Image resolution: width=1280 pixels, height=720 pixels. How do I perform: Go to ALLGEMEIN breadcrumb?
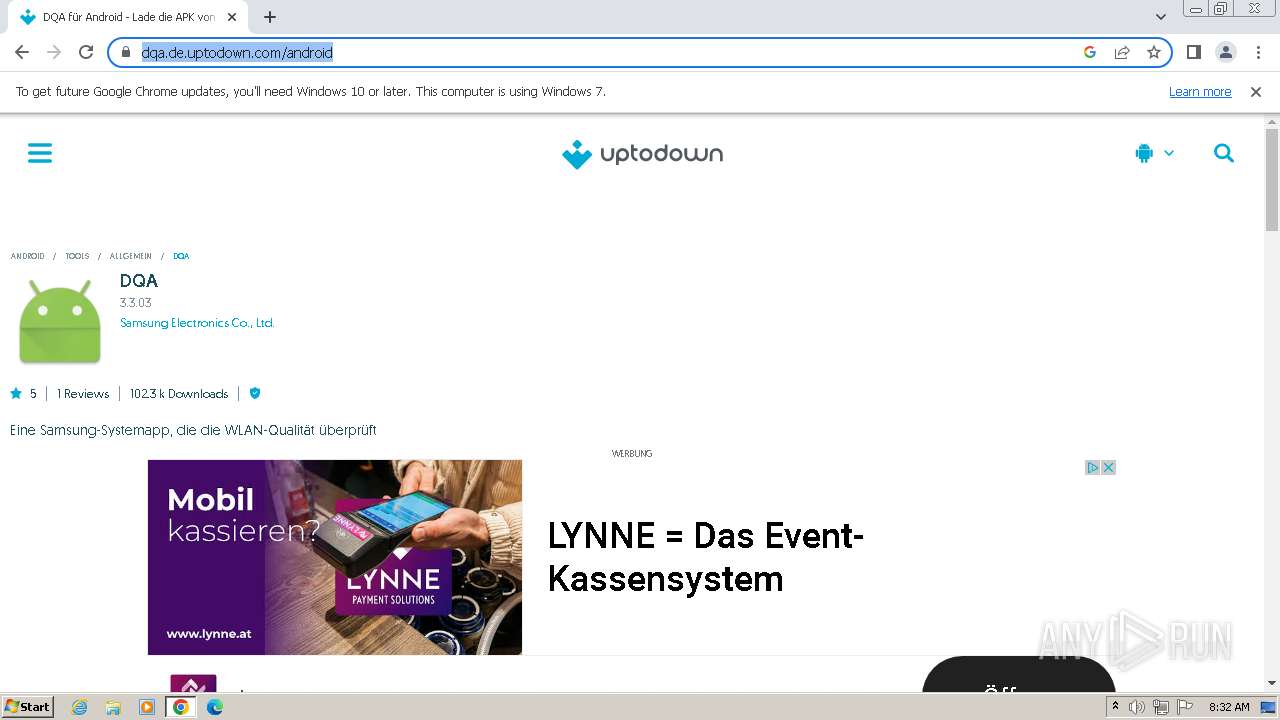click(x=131, y=256)
